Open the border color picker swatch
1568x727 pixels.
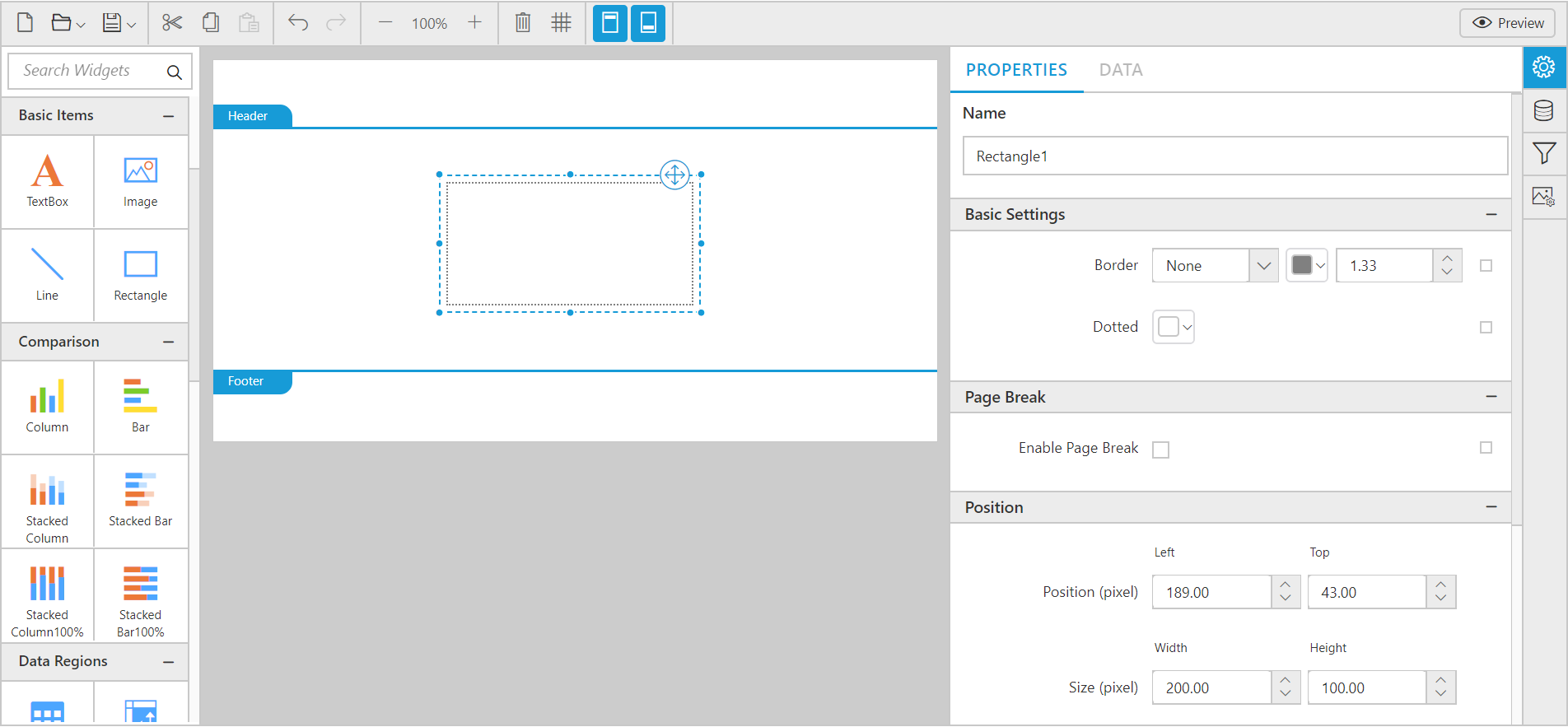(x=1307, y=265)
